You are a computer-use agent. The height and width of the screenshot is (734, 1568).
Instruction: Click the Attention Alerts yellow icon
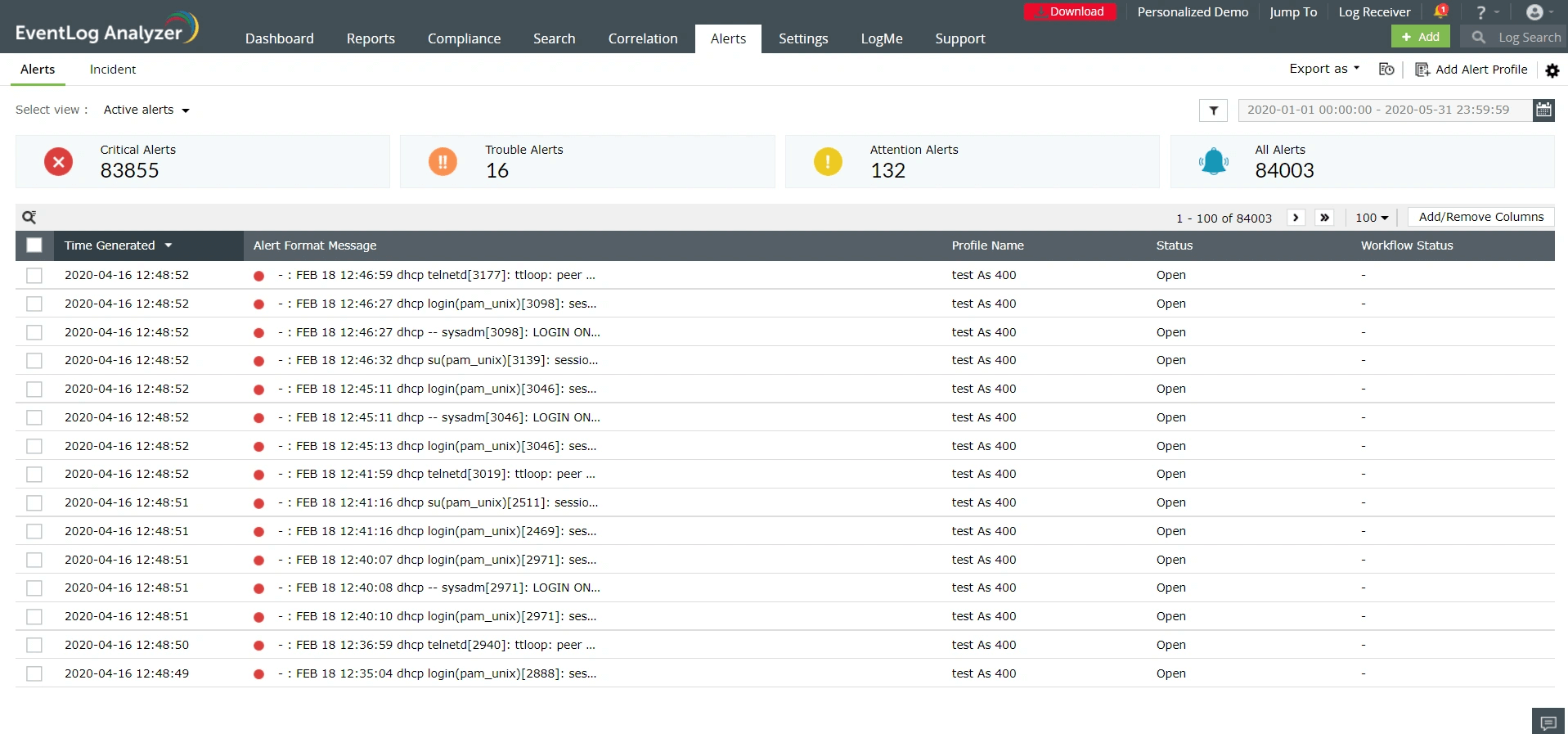[x=828, y=162]
